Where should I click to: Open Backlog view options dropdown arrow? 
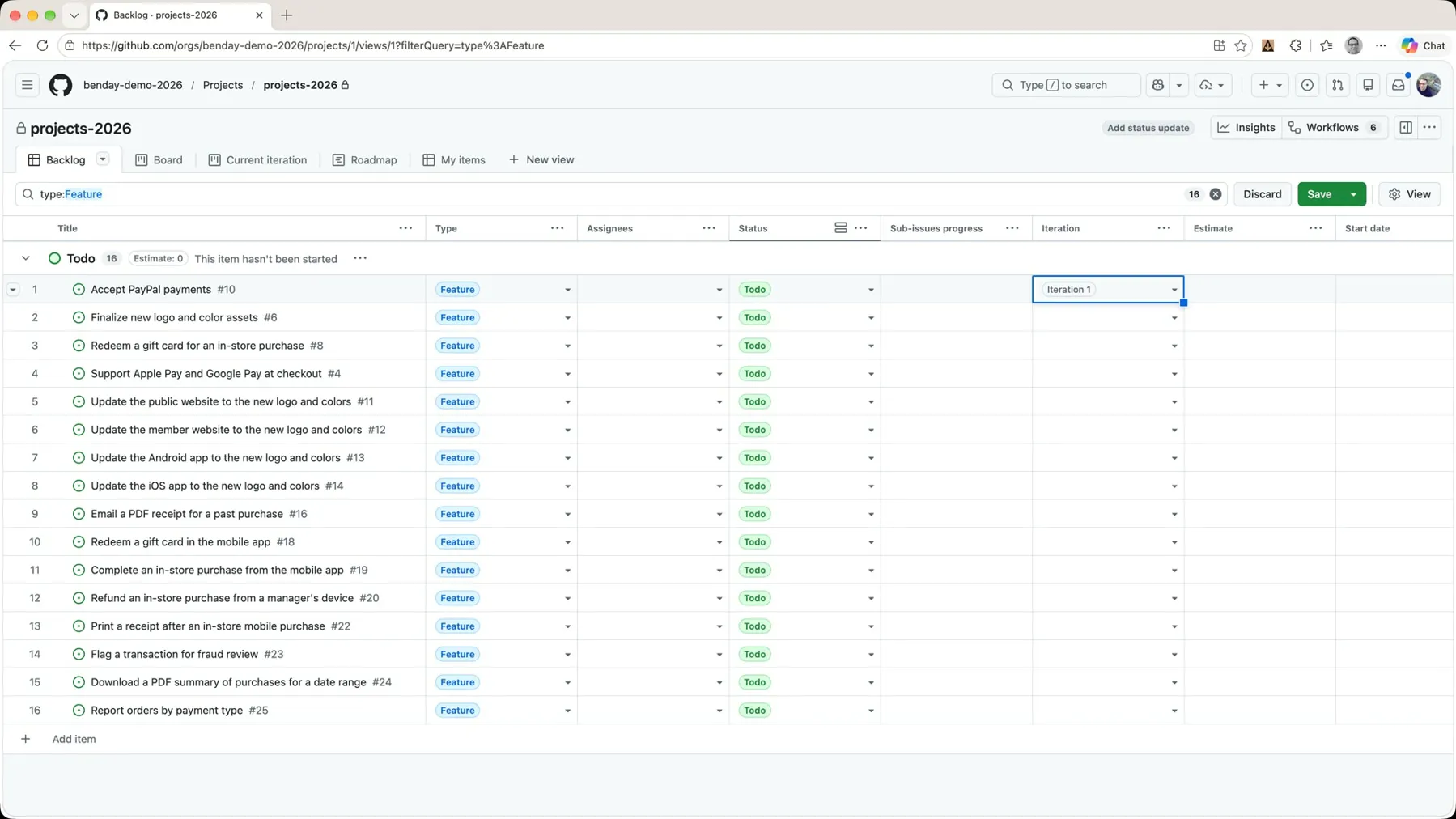pos(103,159)
